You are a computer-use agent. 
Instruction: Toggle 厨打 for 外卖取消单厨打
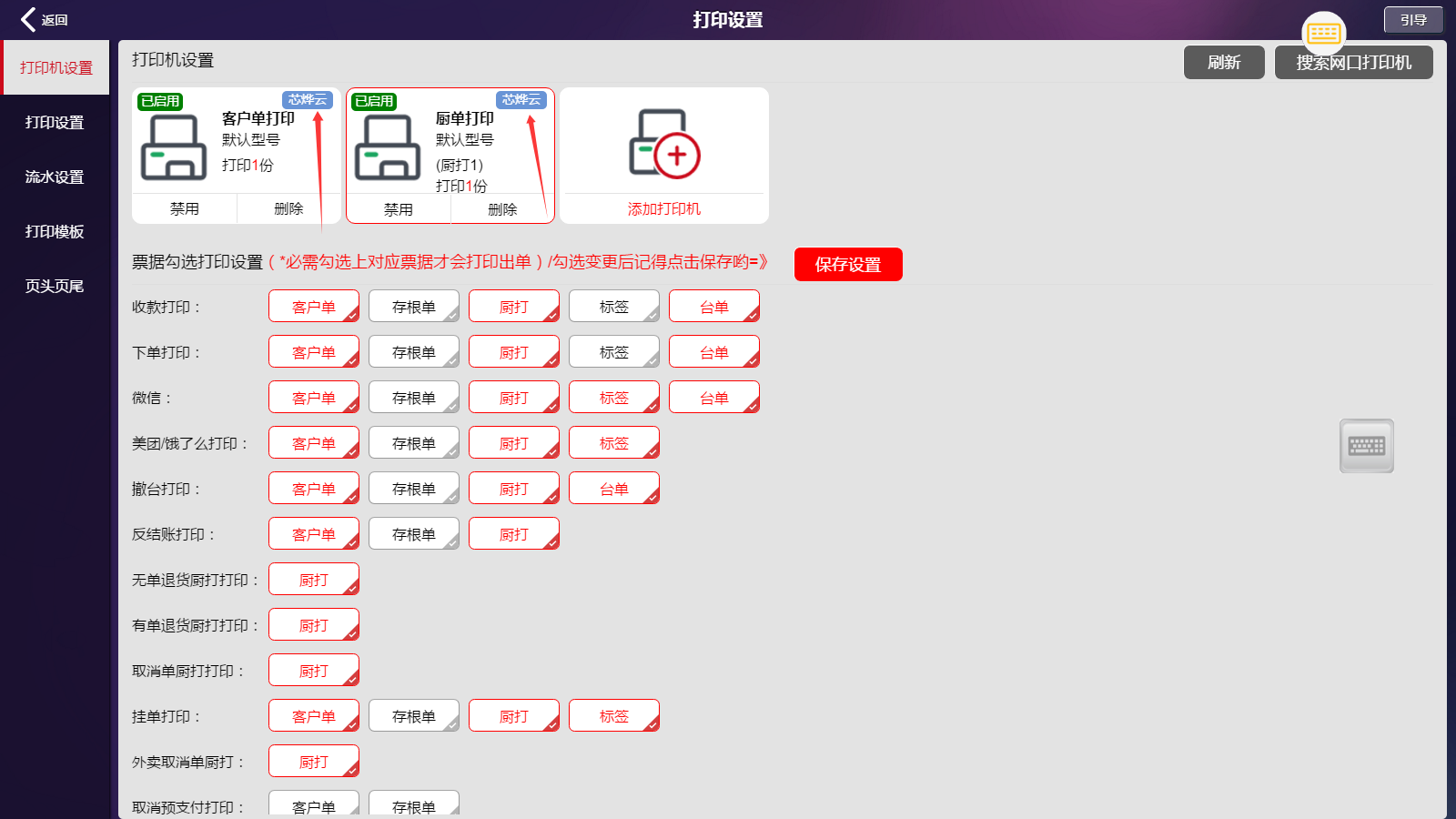coord(314,761)
